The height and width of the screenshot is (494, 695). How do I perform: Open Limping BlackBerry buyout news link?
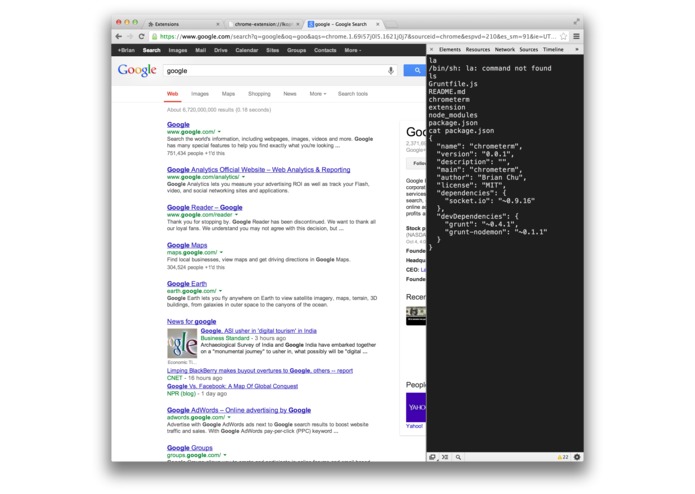click(260, 370)
